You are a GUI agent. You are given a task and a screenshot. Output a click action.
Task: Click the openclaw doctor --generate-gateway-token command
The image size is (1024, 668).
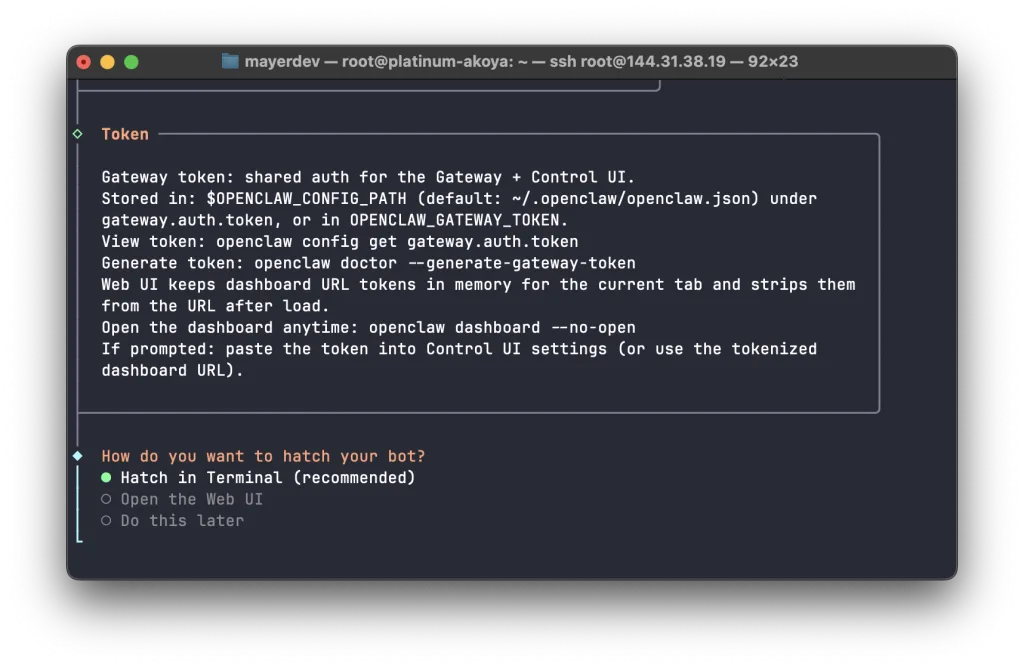(x=445, y=263)
